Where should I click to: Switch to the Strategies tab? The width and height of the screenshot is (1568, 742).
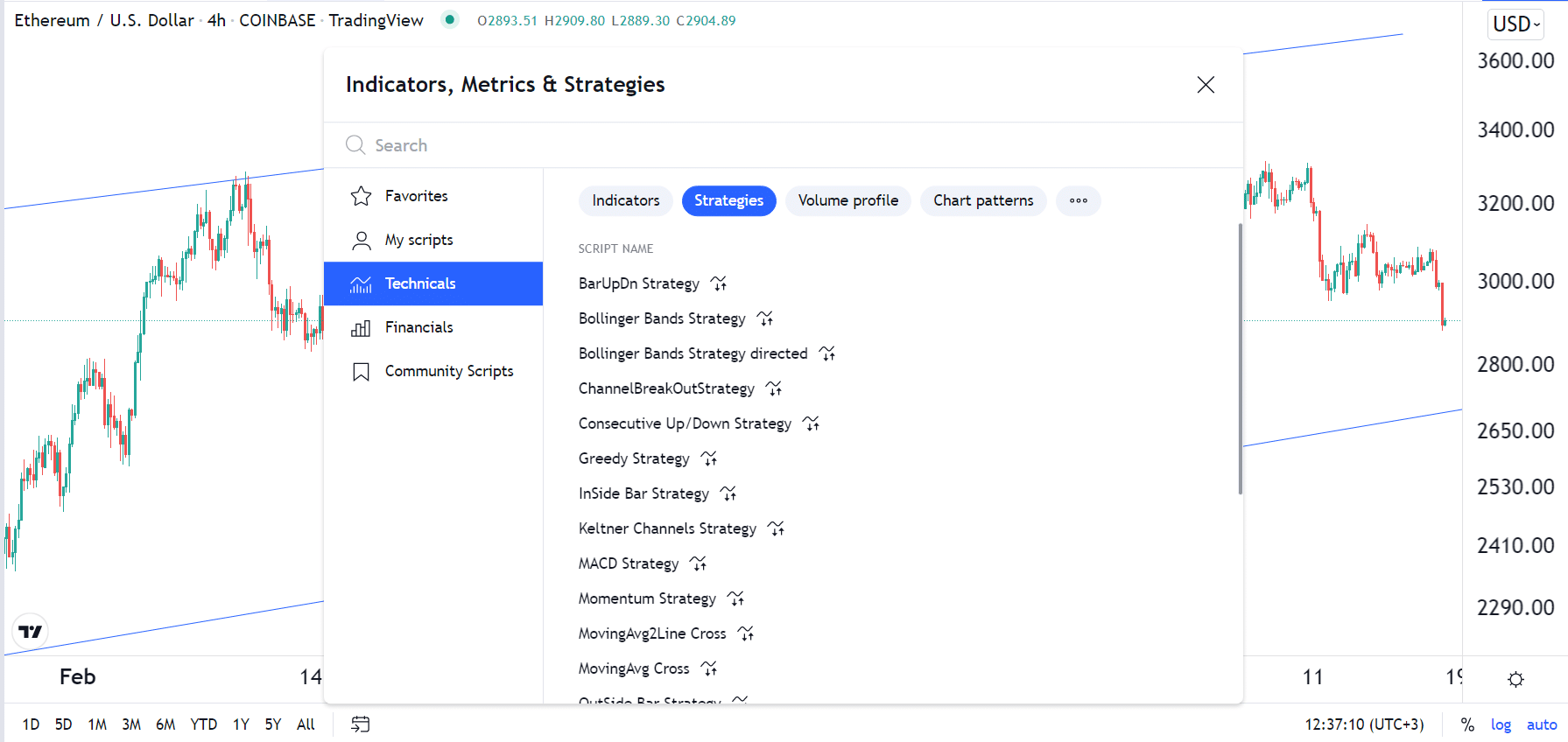(x=728, y=200)
